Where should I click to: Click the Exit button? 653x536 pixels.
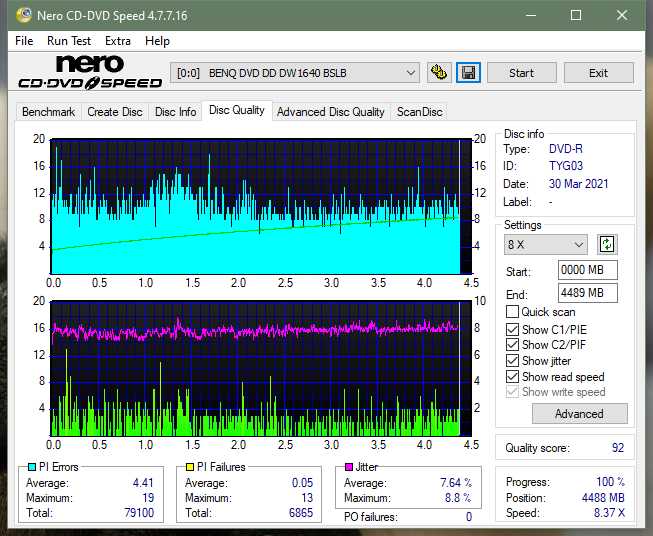[599, 73]
